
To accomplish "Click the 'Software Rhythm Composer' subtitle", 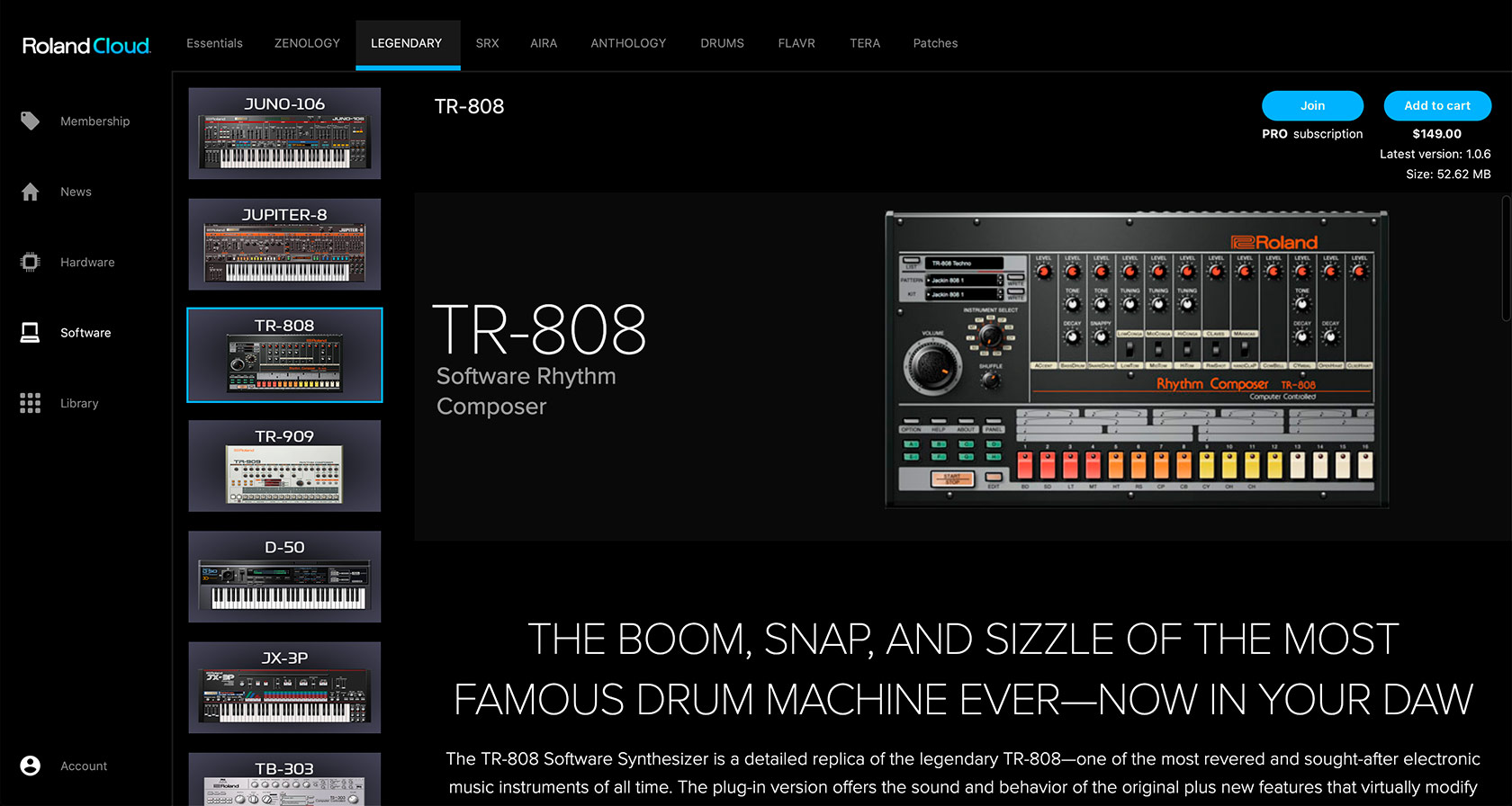I will tap(526, 391).
